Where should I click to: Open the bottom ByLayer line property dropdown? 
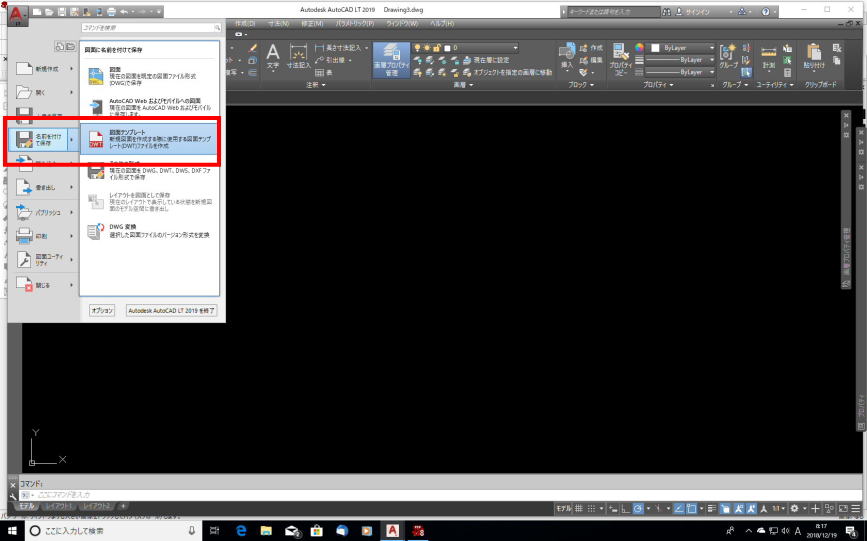coord(681,72)
